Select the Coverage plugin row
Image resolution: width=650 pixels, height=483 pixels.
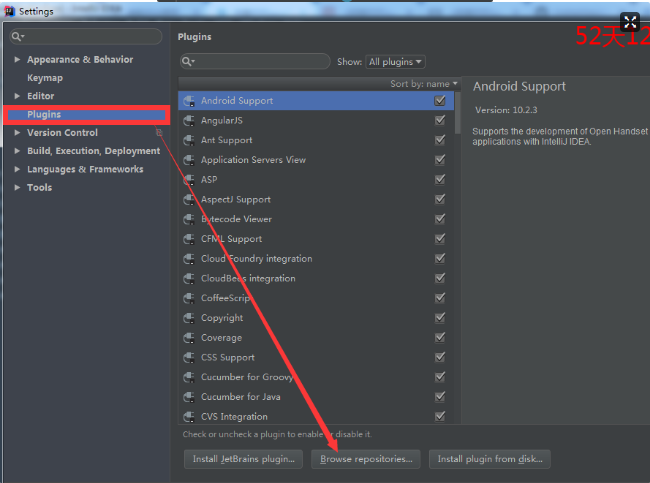pyautogui.click(x=316, y=337)
